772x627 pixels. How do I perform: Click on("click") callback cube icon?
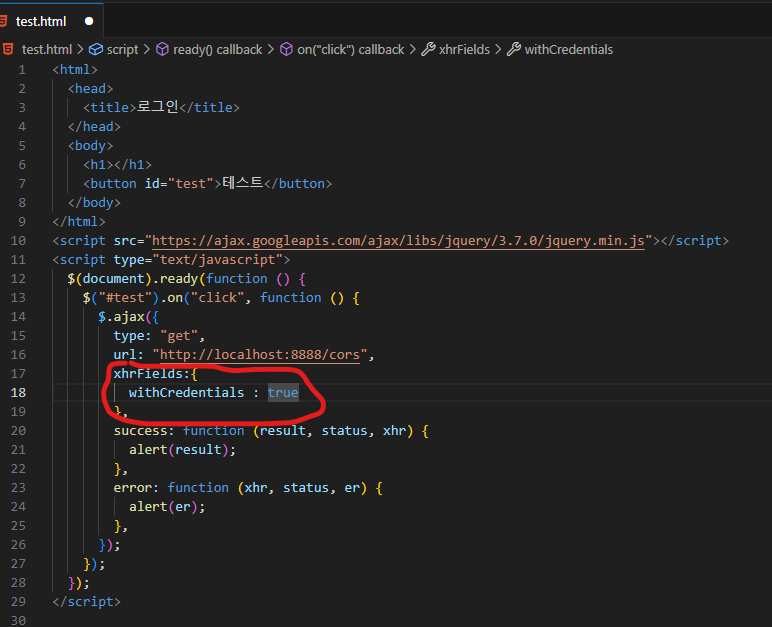[x=286, y=49]
